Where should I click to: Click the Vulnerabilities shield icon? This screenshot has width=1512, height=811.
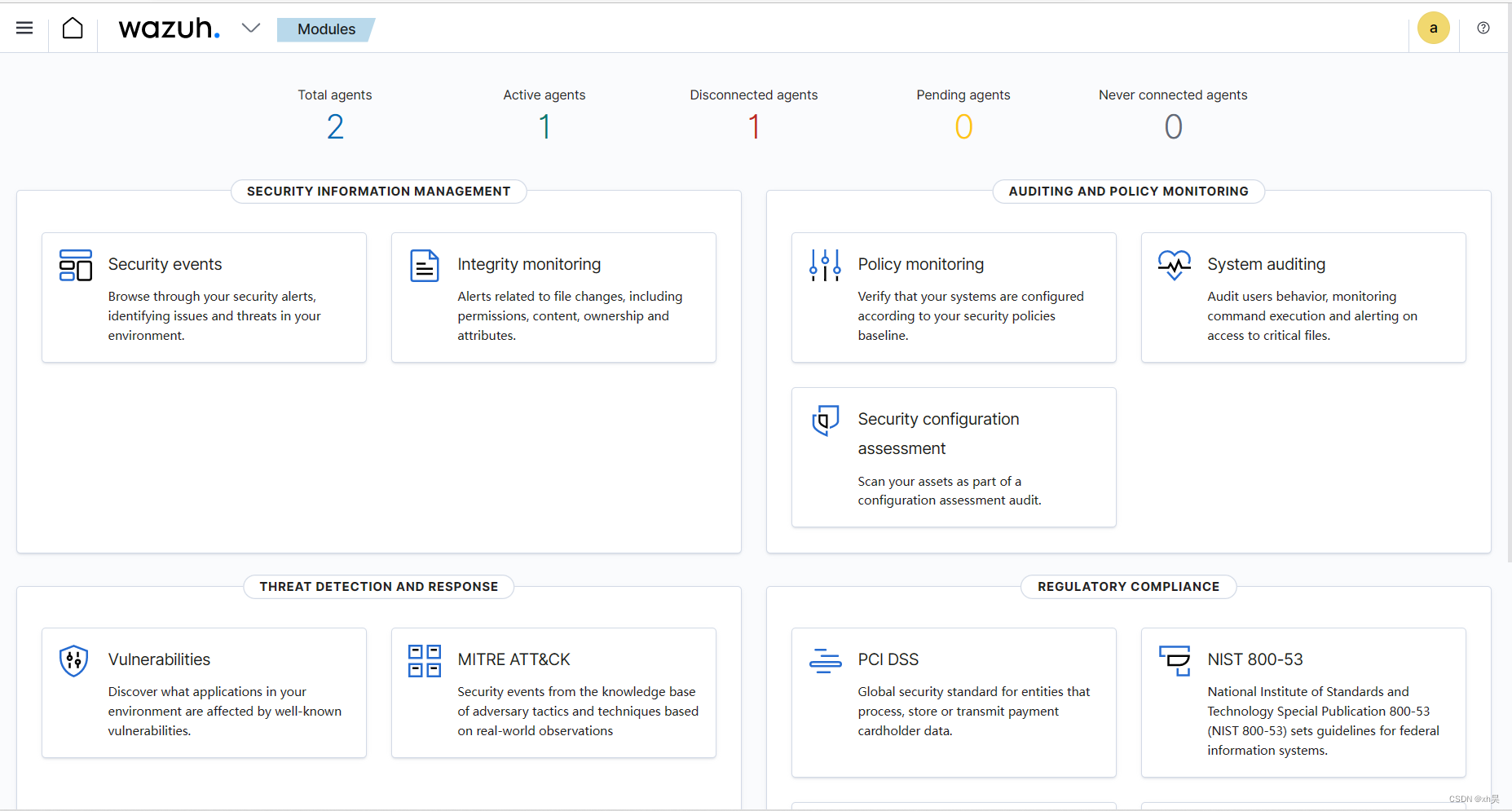tap(74, 661)
